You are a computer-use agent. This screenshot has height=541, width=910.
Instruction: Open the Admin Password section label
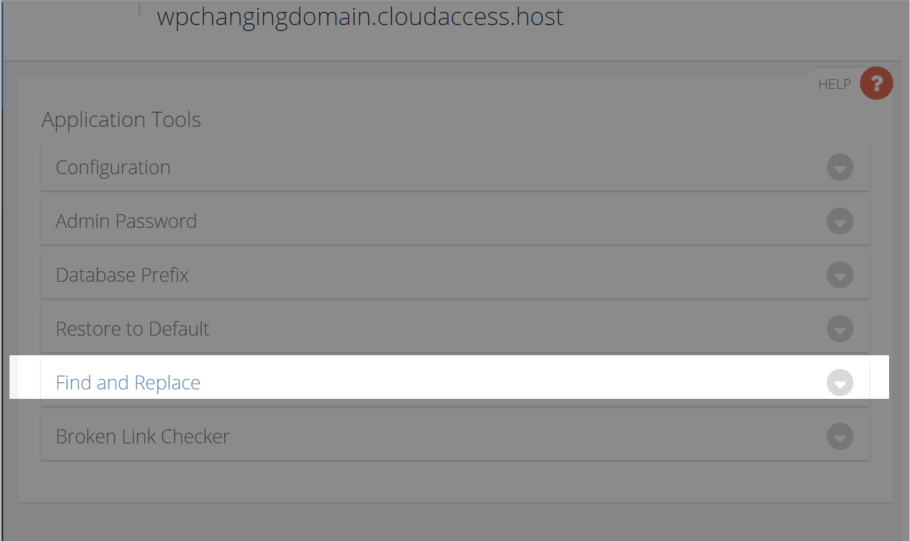(x=126, y=221)
